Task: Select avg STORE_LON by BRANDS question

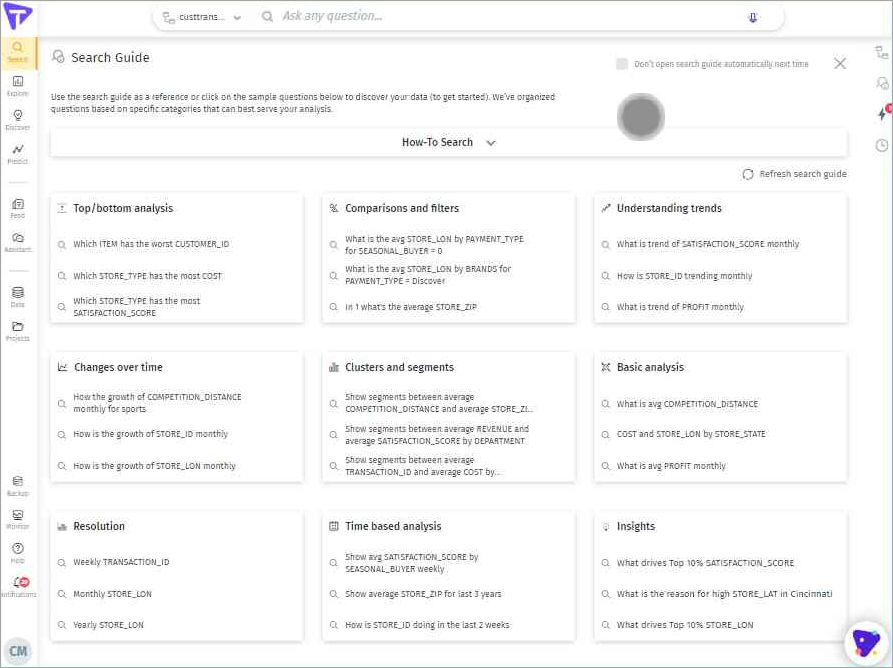Action: tap(428, 275)
